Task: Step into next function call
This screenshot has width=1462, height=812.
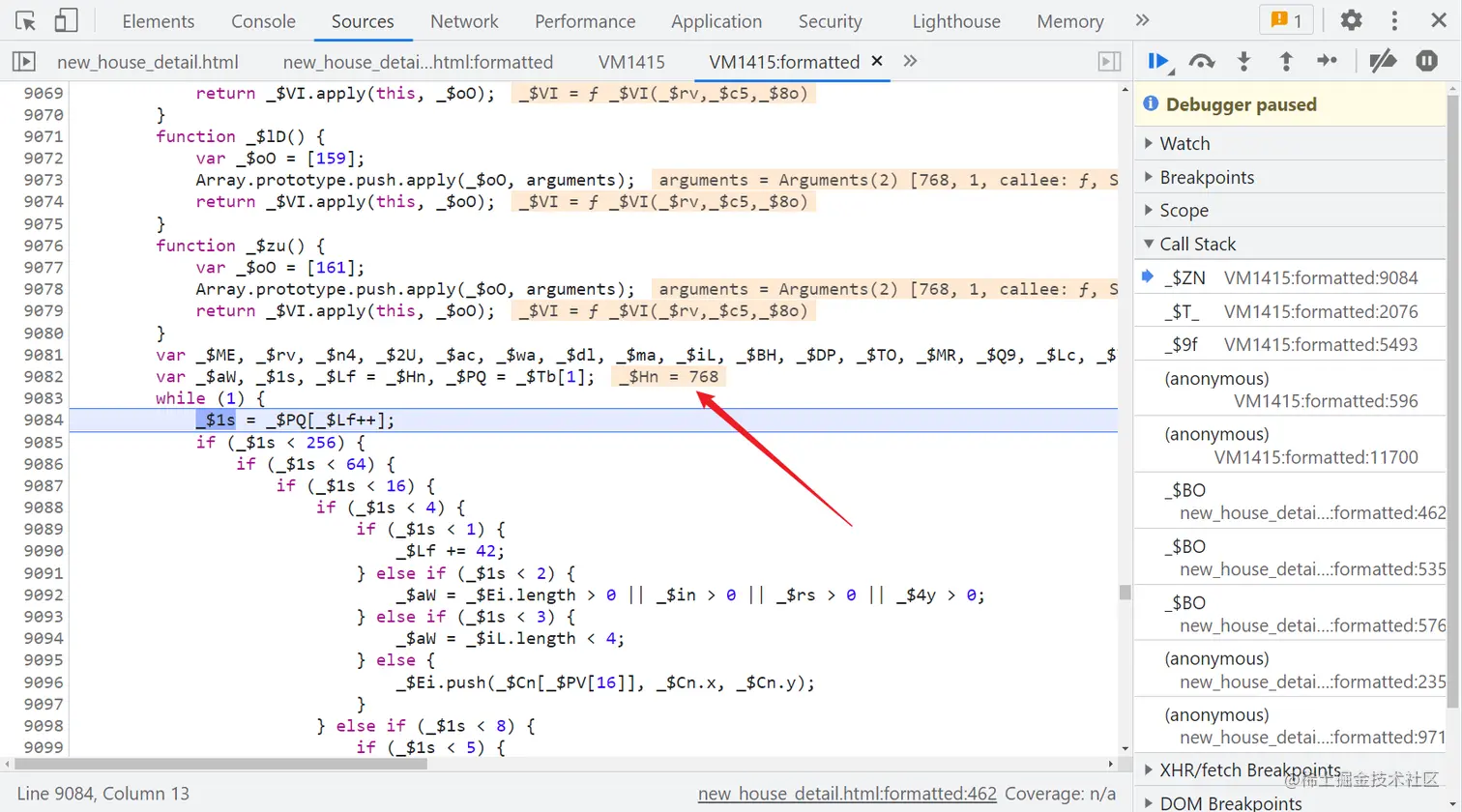Action: 1243,61
